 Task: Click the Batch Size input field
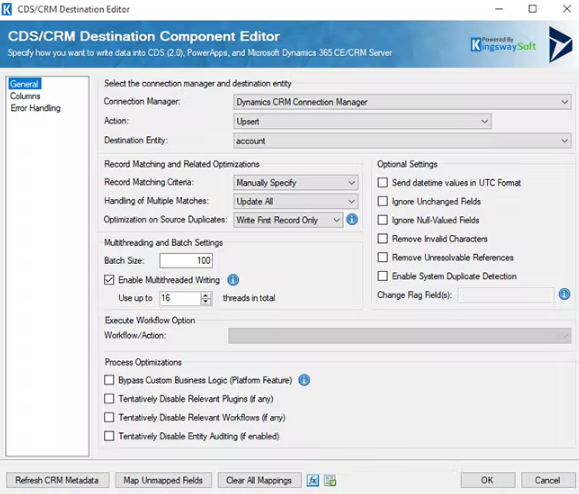pyautogui.click(x=186, y=261)
